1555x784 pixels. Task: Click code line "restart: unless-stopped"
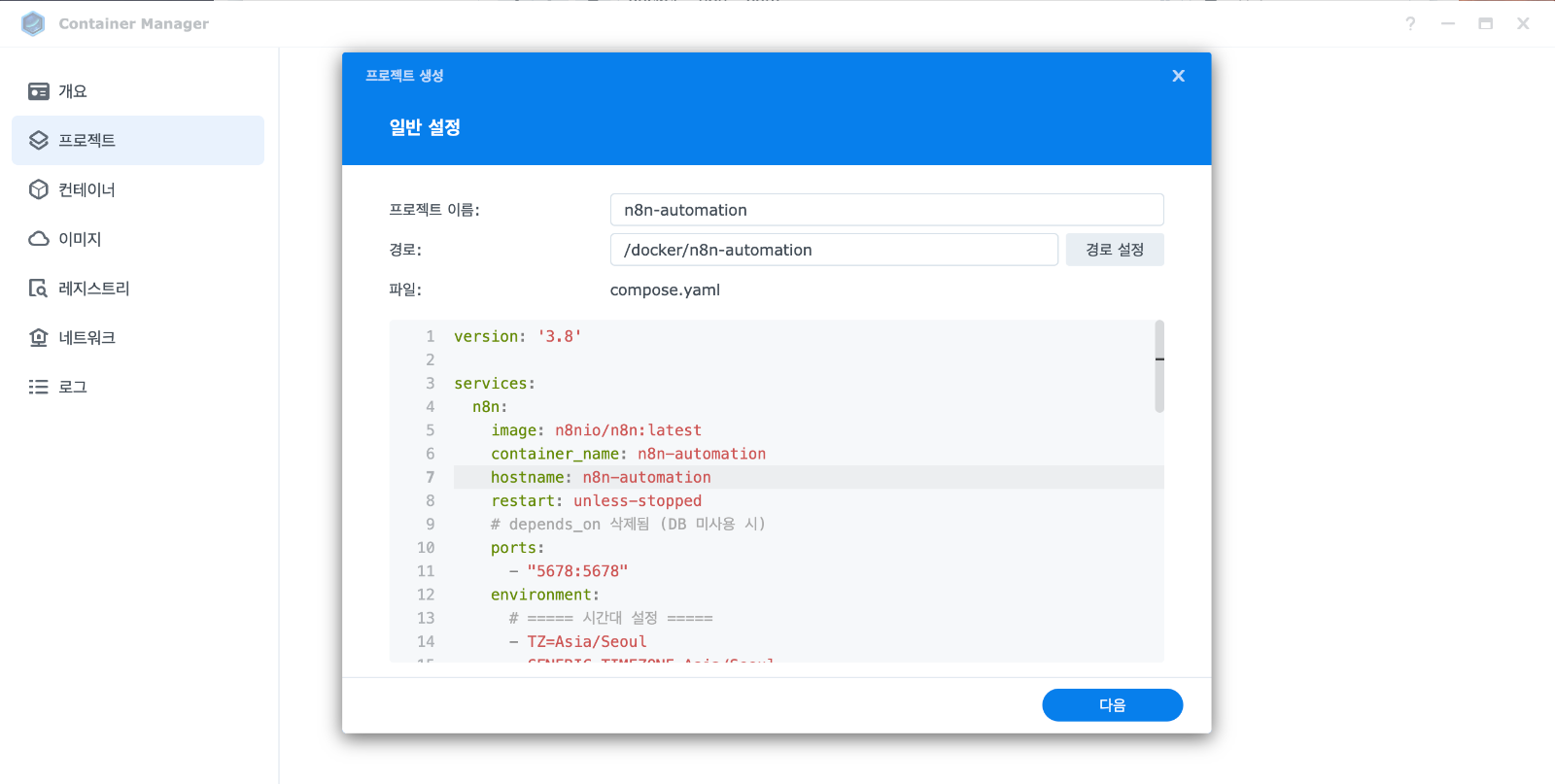(596, 500)
